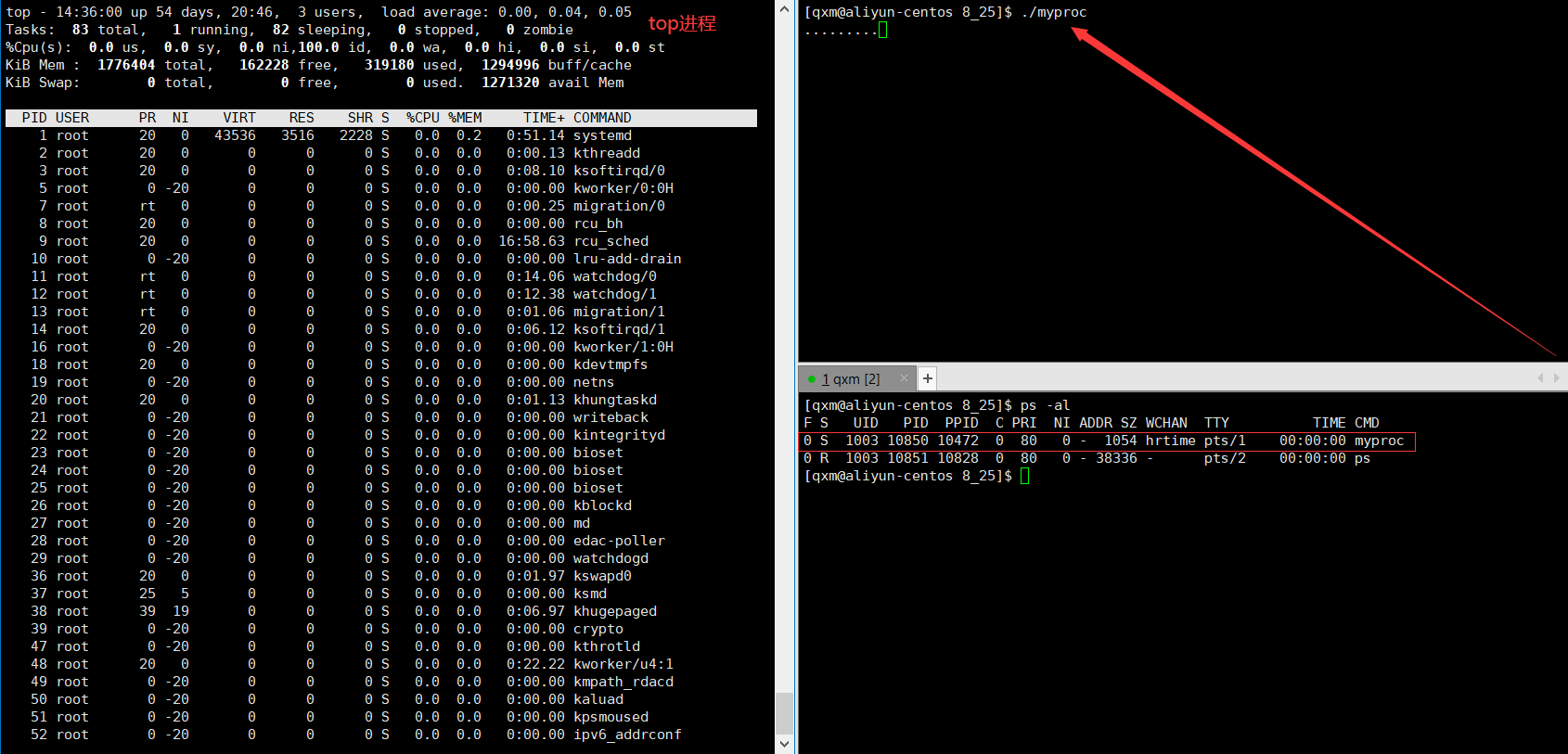Click the rcu_sched process name
Viewport: 1568px width, 754px height.
coord(610,241)
